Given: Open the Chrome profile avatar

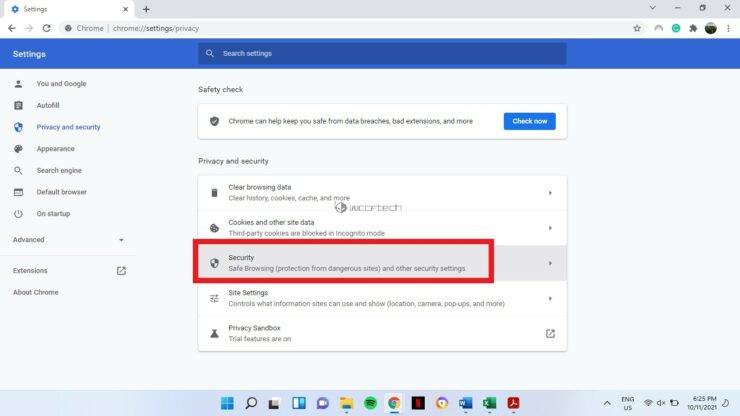Looking at the screenshot, I should [711, 28].
